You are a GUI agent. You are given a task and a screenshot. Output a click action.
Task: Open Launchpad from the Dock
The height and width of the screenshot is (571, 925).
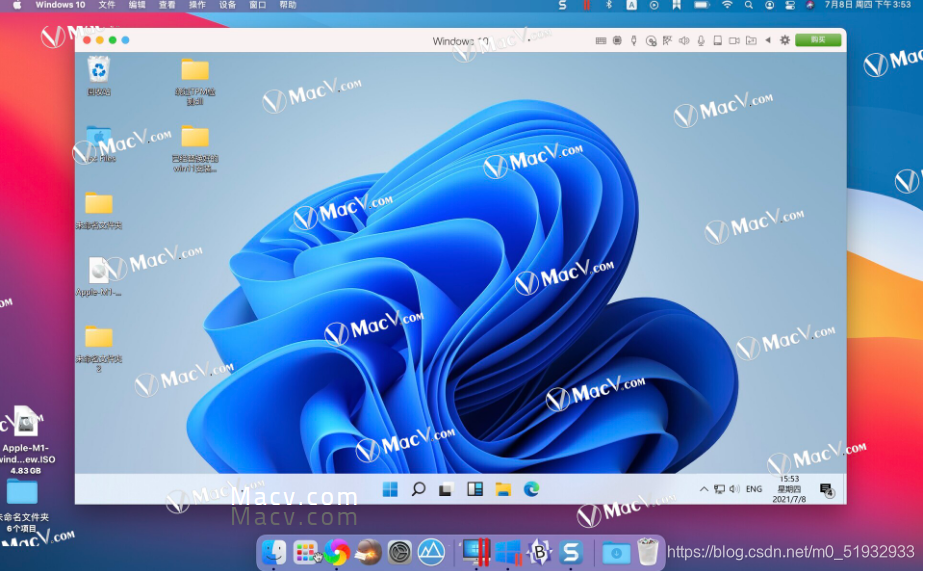point(306,552)
